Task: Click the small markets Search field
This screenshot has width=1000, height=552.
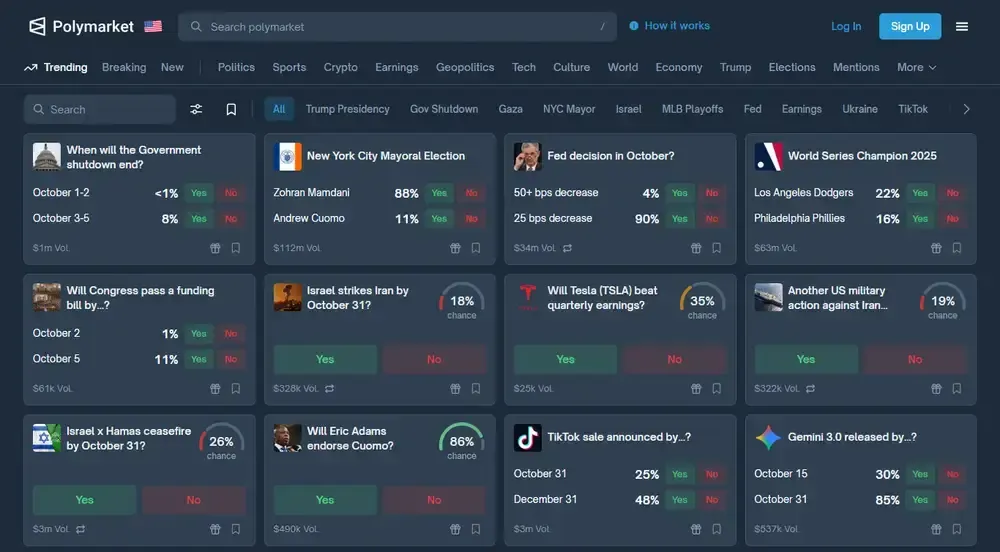Action: (99, 110)
